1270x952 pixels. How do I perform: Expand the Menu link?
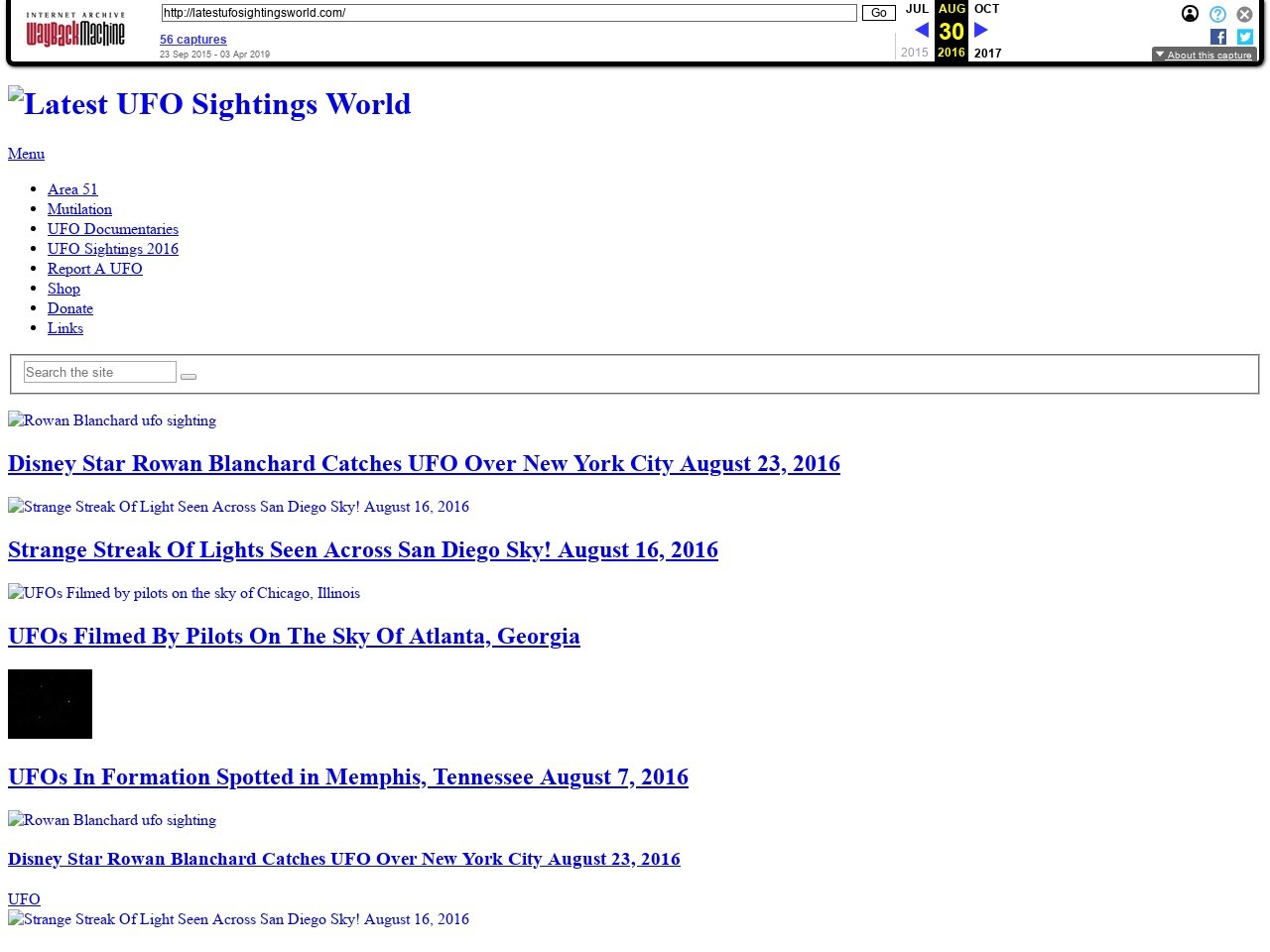(26, 154)
